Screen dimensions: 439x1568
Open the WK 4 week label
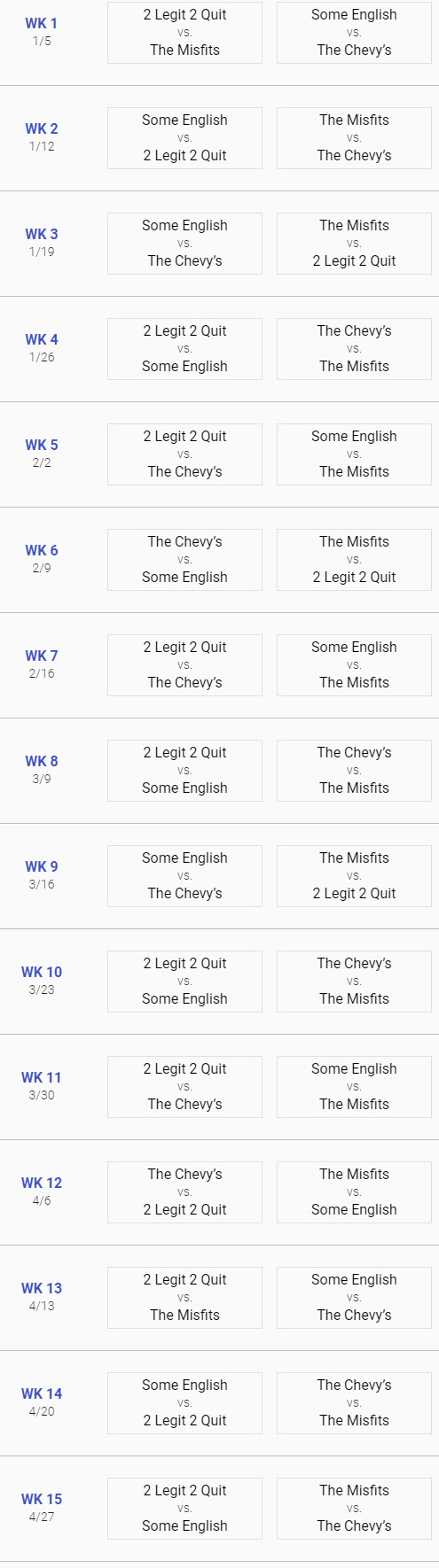42,339
